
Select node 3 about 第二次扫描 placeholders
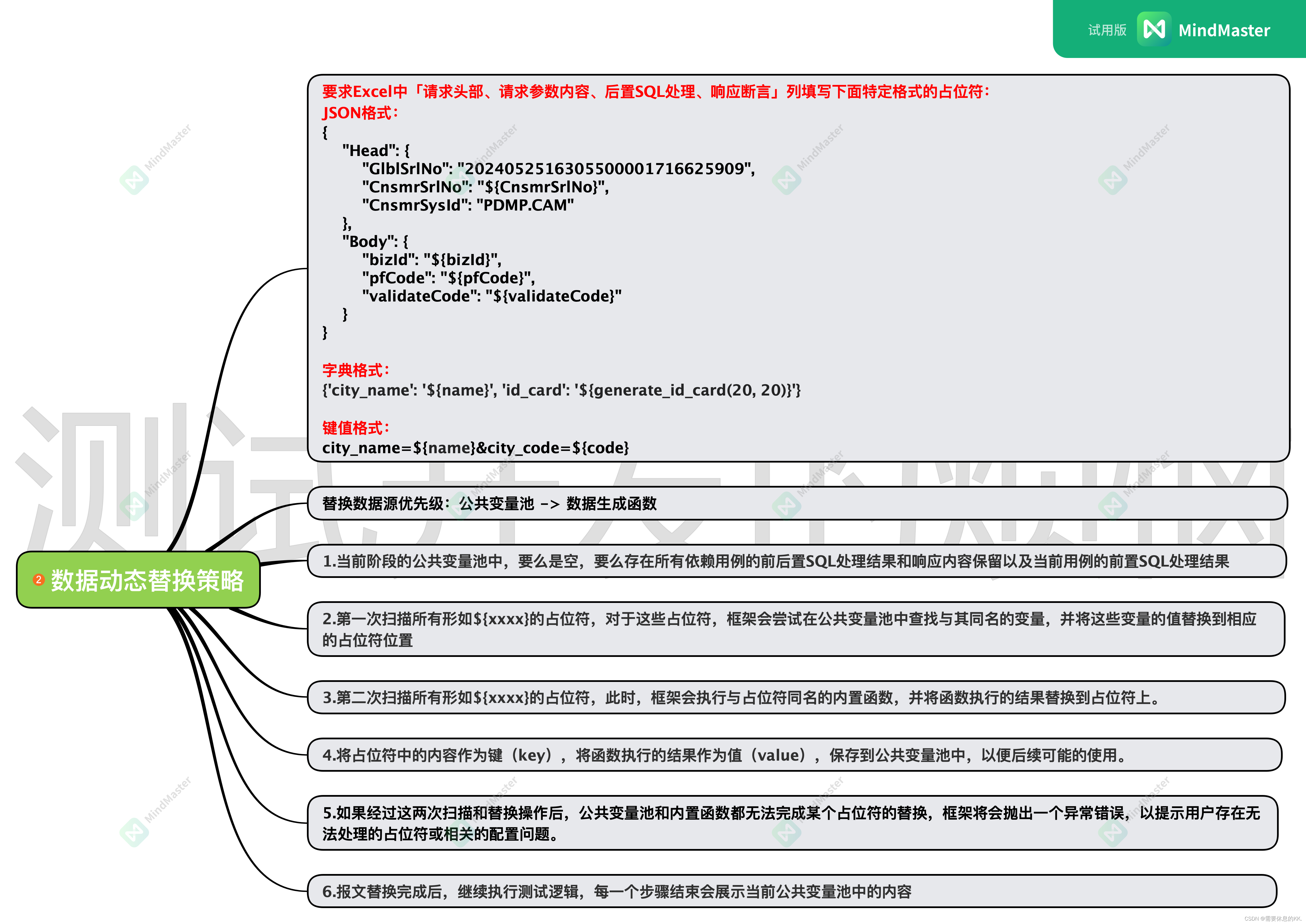coord(796,697)
